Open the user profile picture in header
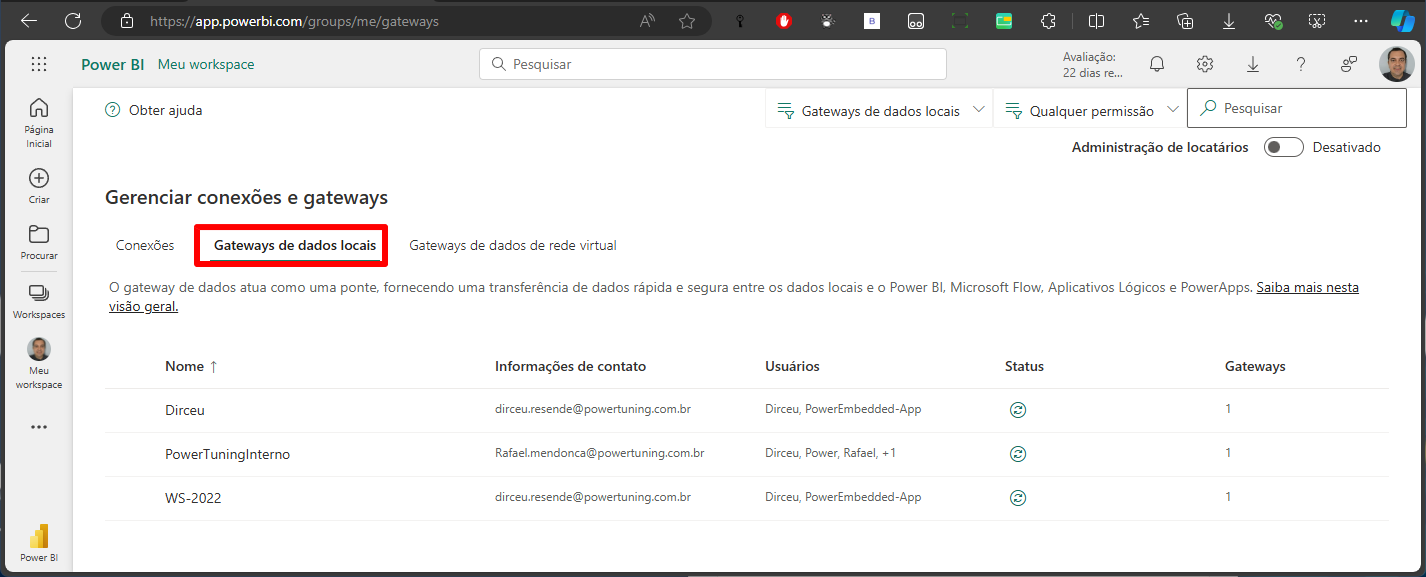1426x577 pixels. 1397,64
